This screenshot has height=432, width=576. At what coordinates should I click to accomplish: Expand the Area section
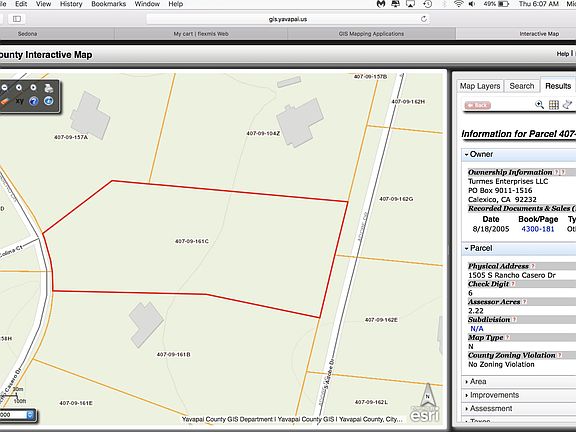(x=519, y=382)
